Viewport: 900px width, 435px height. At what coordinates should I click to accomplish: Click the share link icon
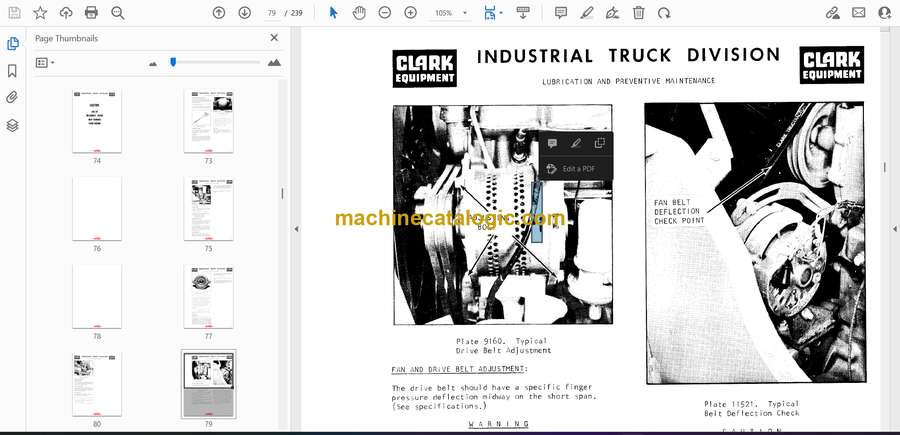point(832,13)
